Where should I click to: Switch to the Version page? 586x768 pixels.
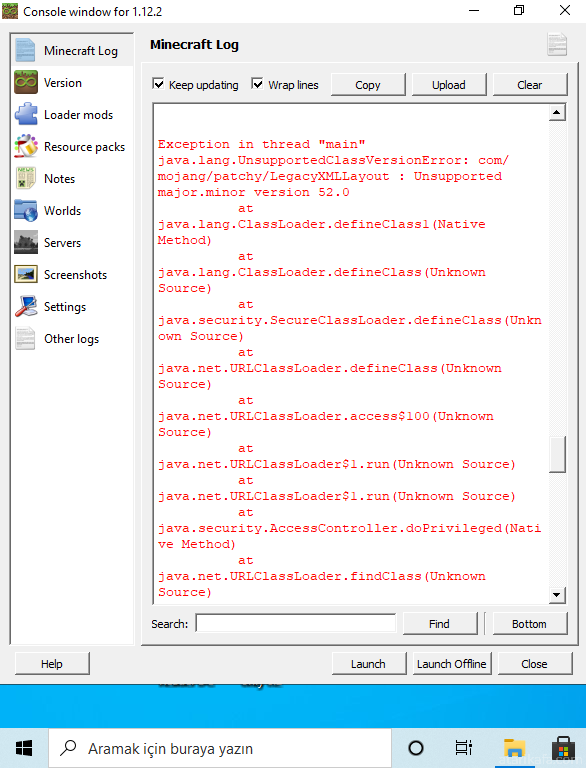73,82
